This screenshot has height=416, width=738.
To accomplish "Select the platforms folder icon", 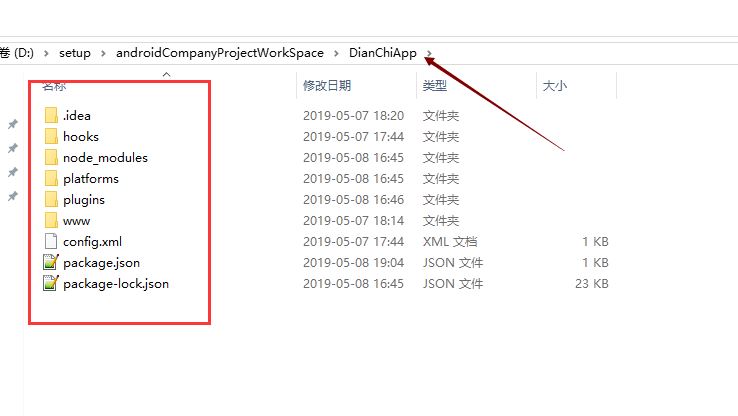I will click(x=51, y=178).
